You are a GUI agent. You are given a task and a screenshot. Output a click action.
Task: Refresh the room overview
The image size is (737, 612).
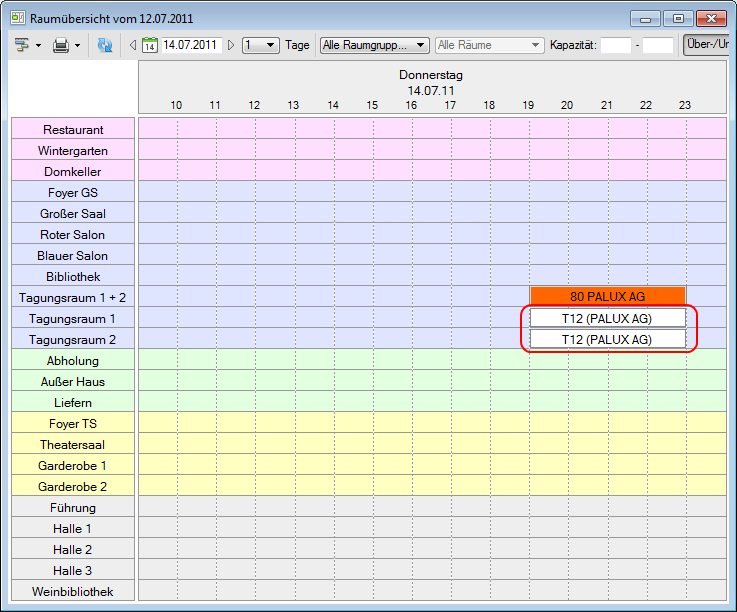pyautogui.click(x=105, y=45)
